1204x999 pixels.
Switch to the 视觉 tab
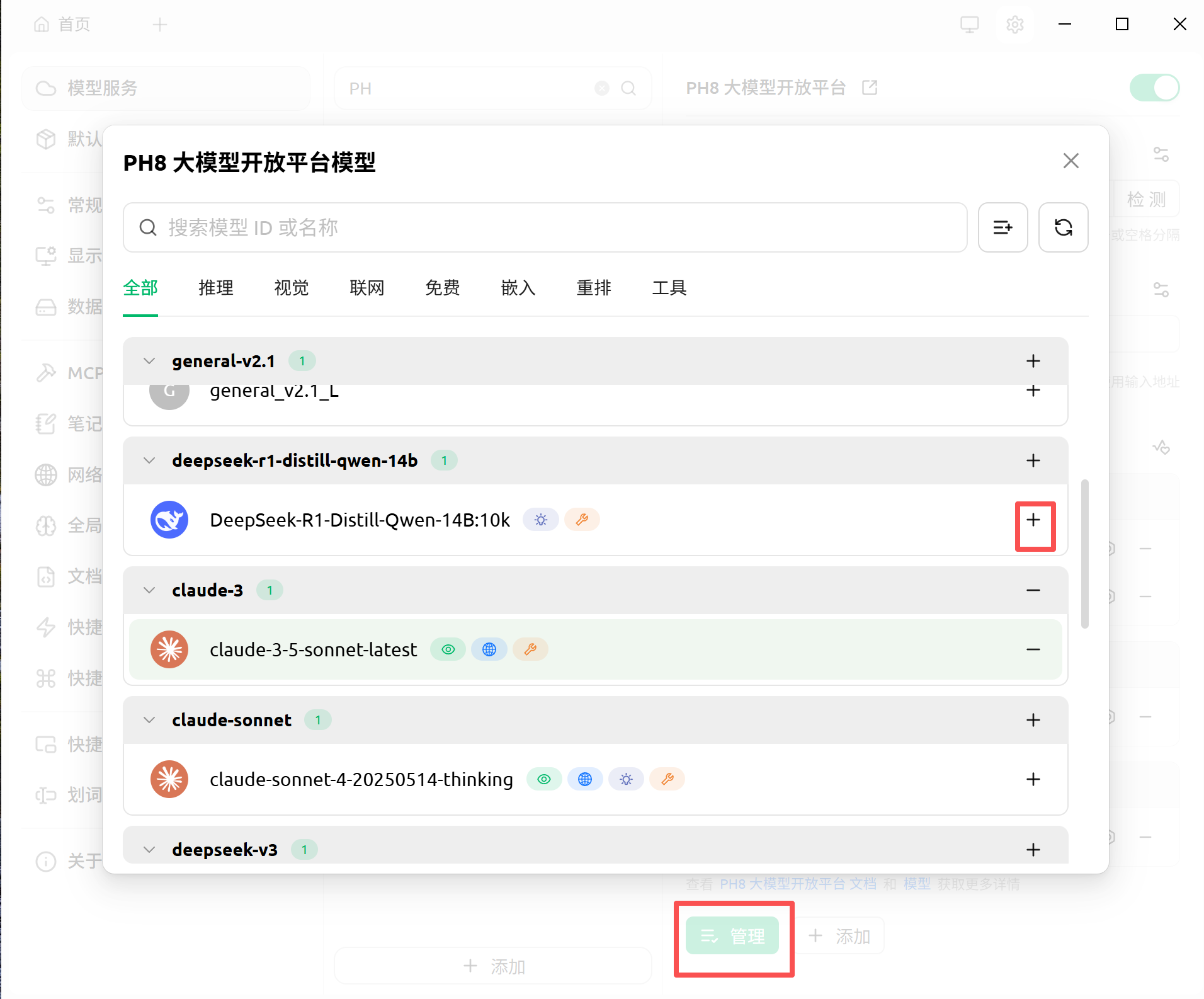click(x=292, y=288)
